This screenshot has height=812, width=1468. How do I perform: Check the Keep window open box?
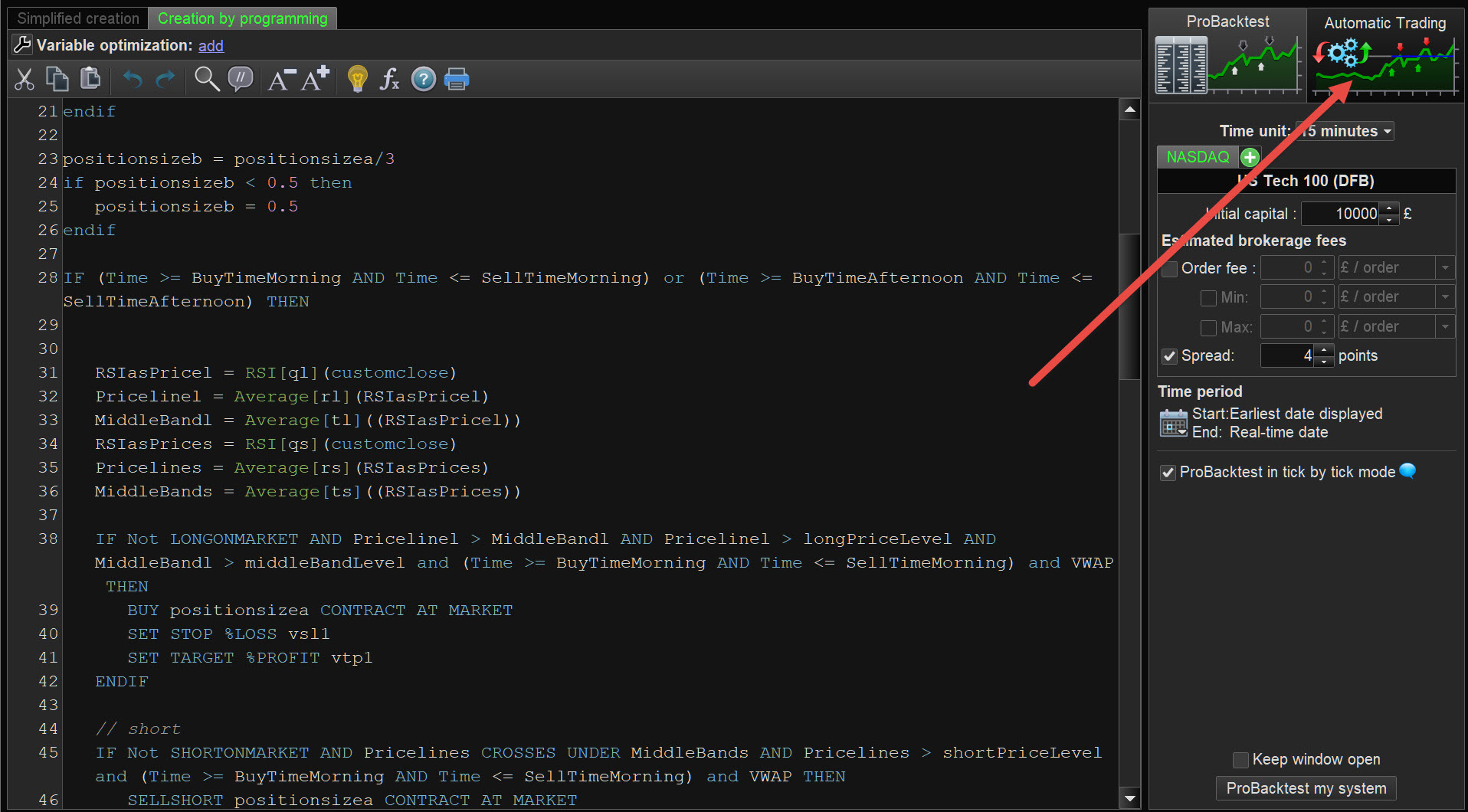pos(1240,760)
